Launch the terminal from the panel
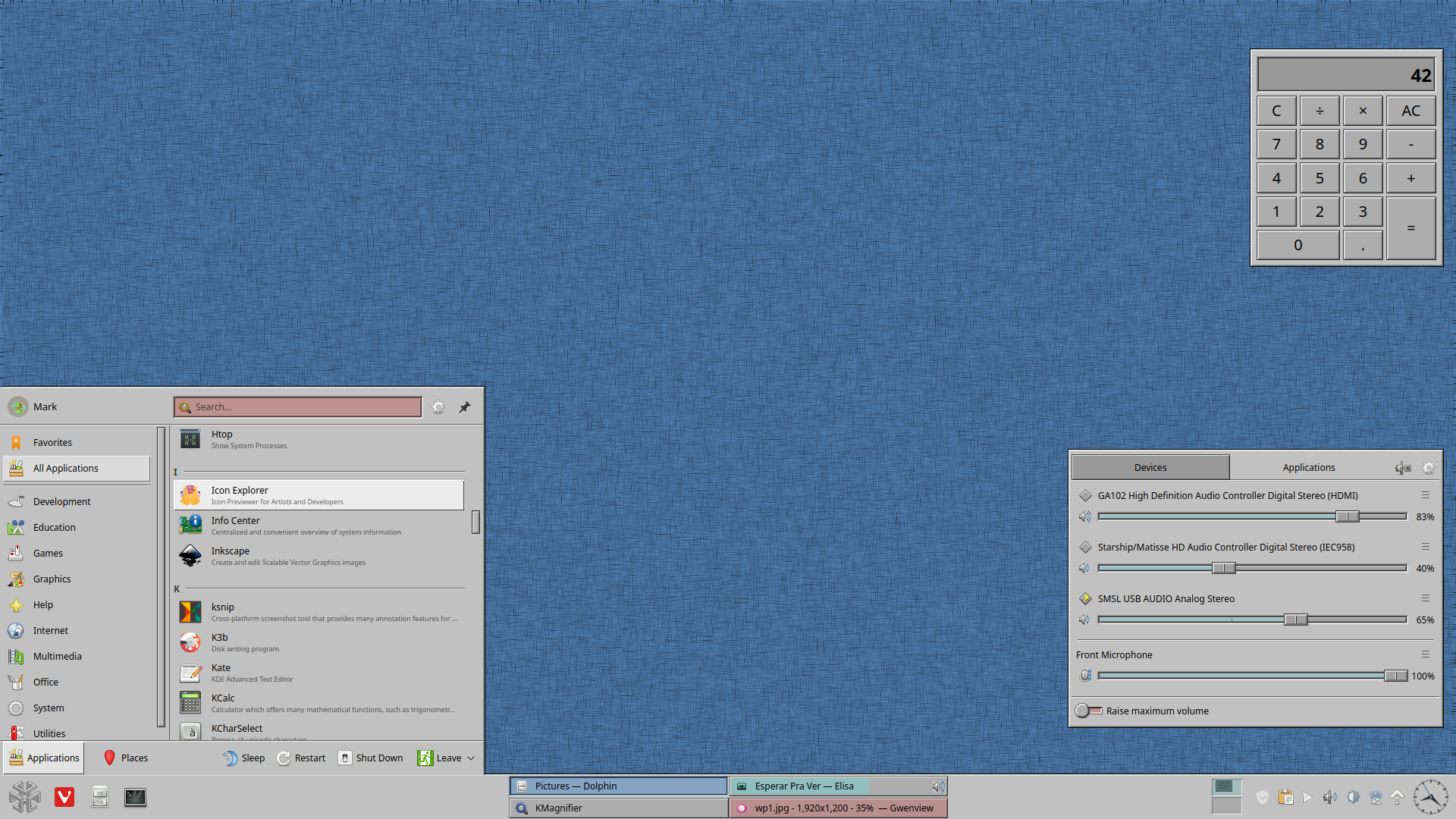Screen dimensions: 1456x819 (135, 797)
